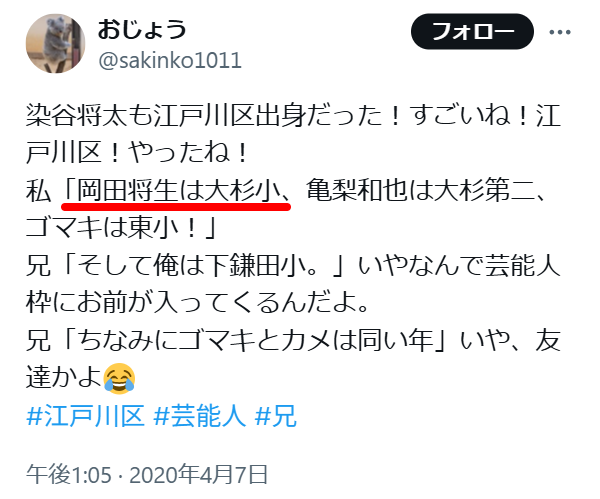
Task: Click the 達かよ text before emoji
Action: 64,378
